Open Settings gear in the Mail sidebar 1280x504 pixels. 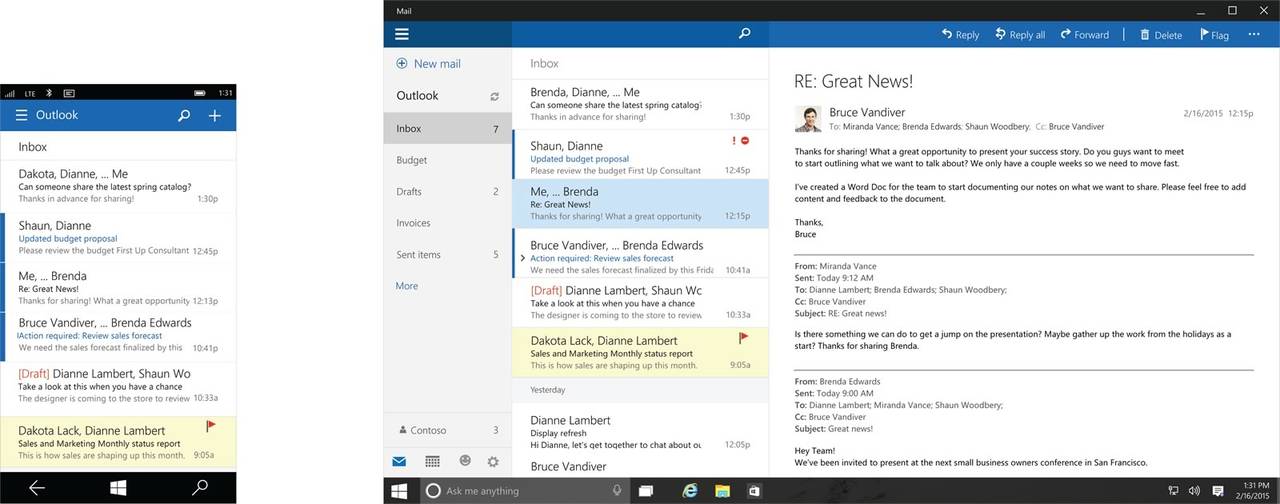pyautogui.click(x=493, y=461)
